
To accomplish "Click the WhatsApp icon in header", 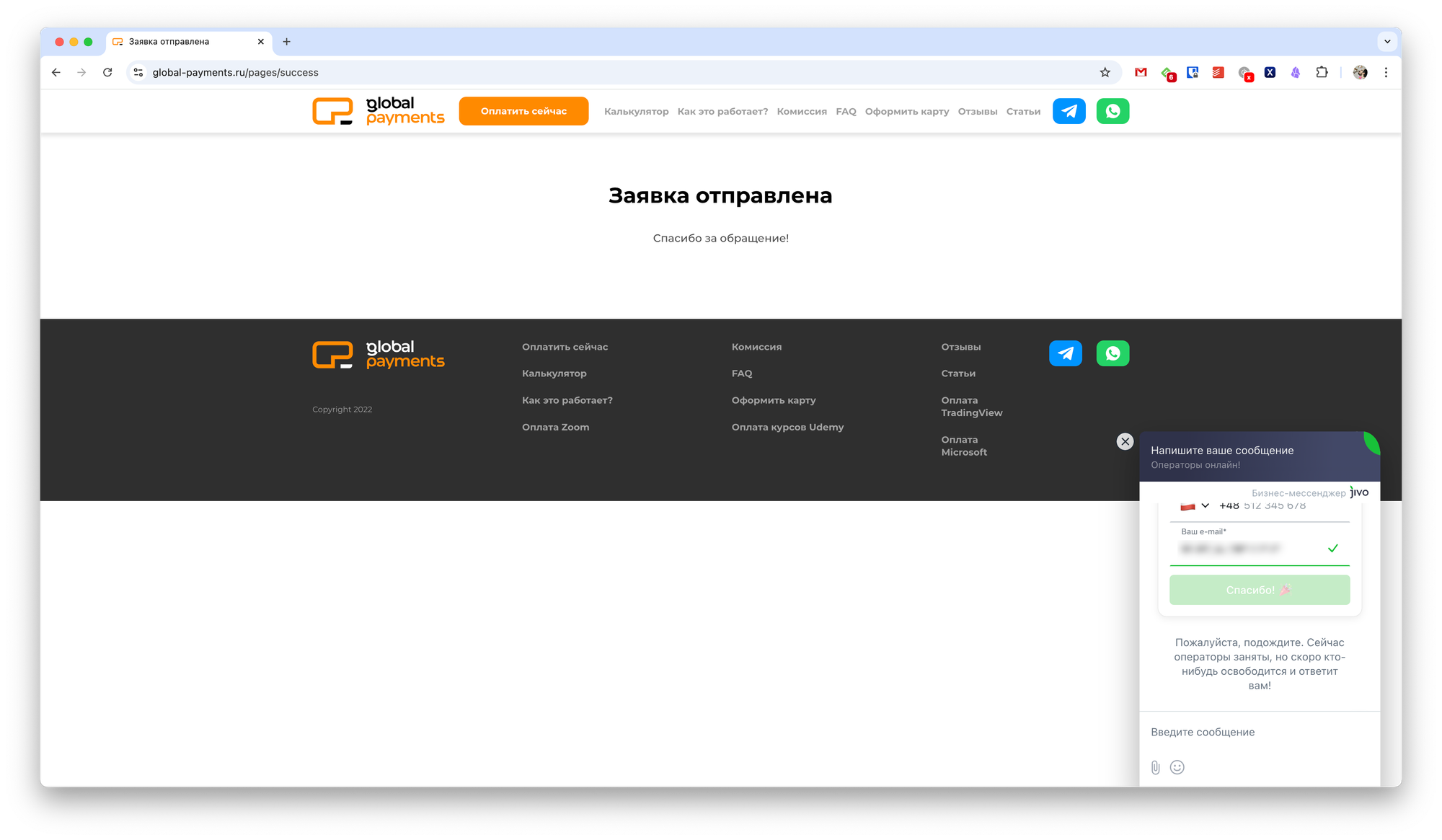I will coord(1113,111).
